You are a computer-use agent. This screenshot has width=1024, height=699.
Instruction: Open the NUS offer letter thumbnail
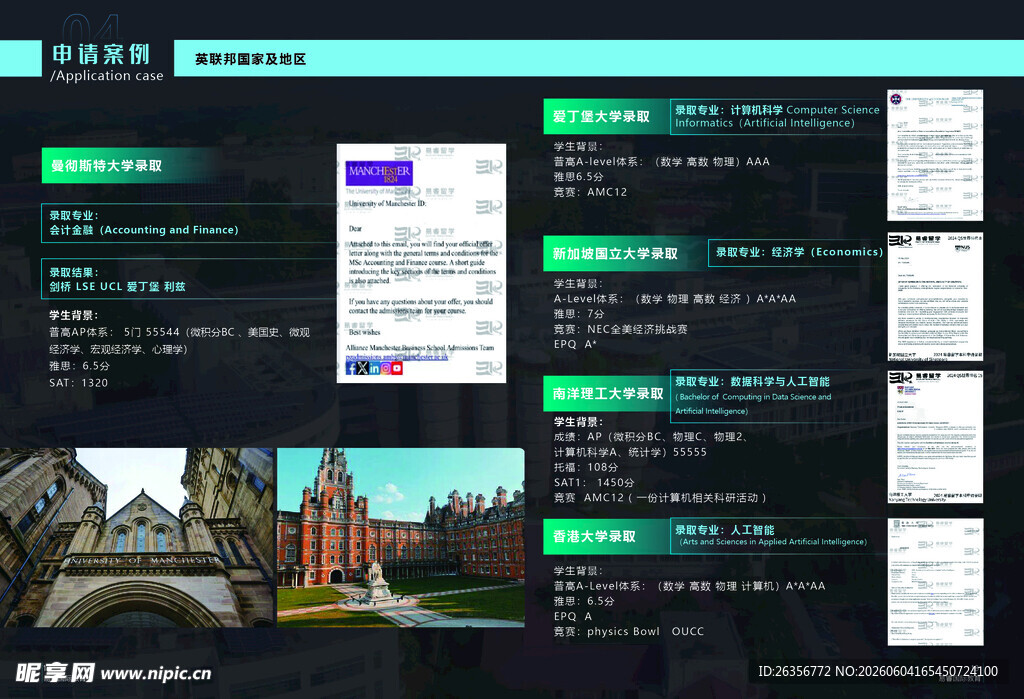coord(935,297)
